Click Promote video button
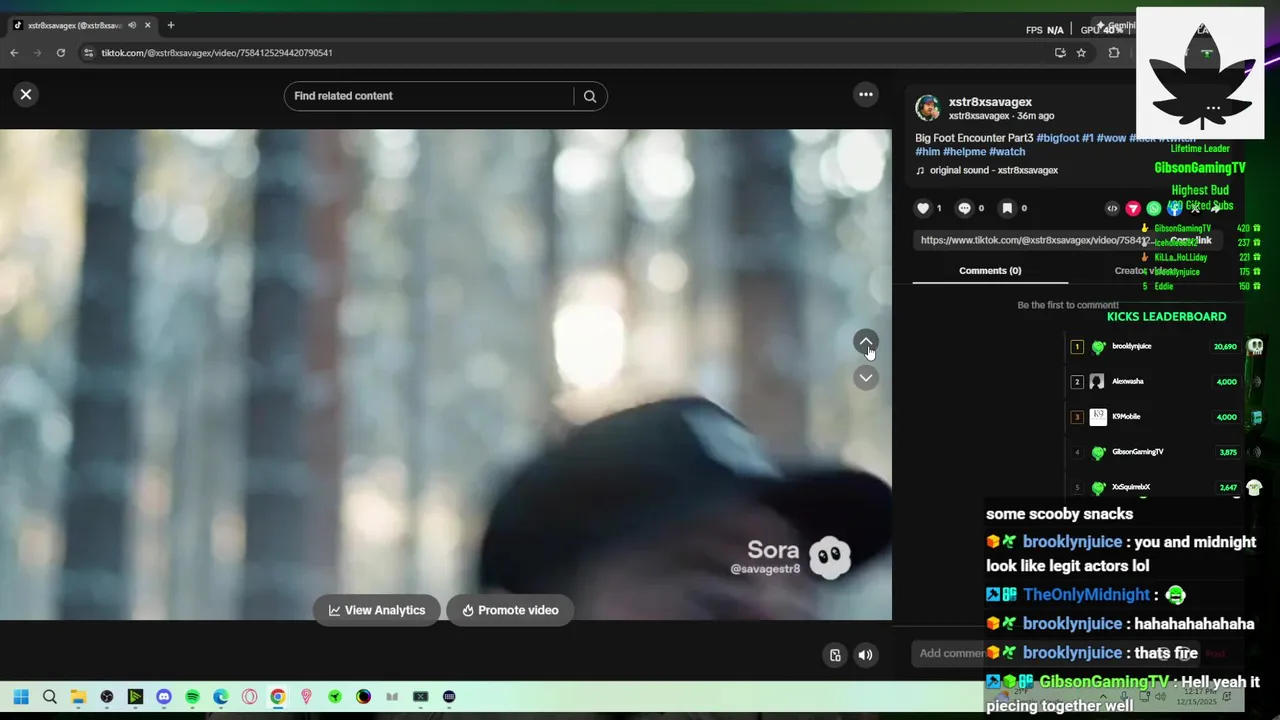1280x720 pixels. [x=510, y=610]
